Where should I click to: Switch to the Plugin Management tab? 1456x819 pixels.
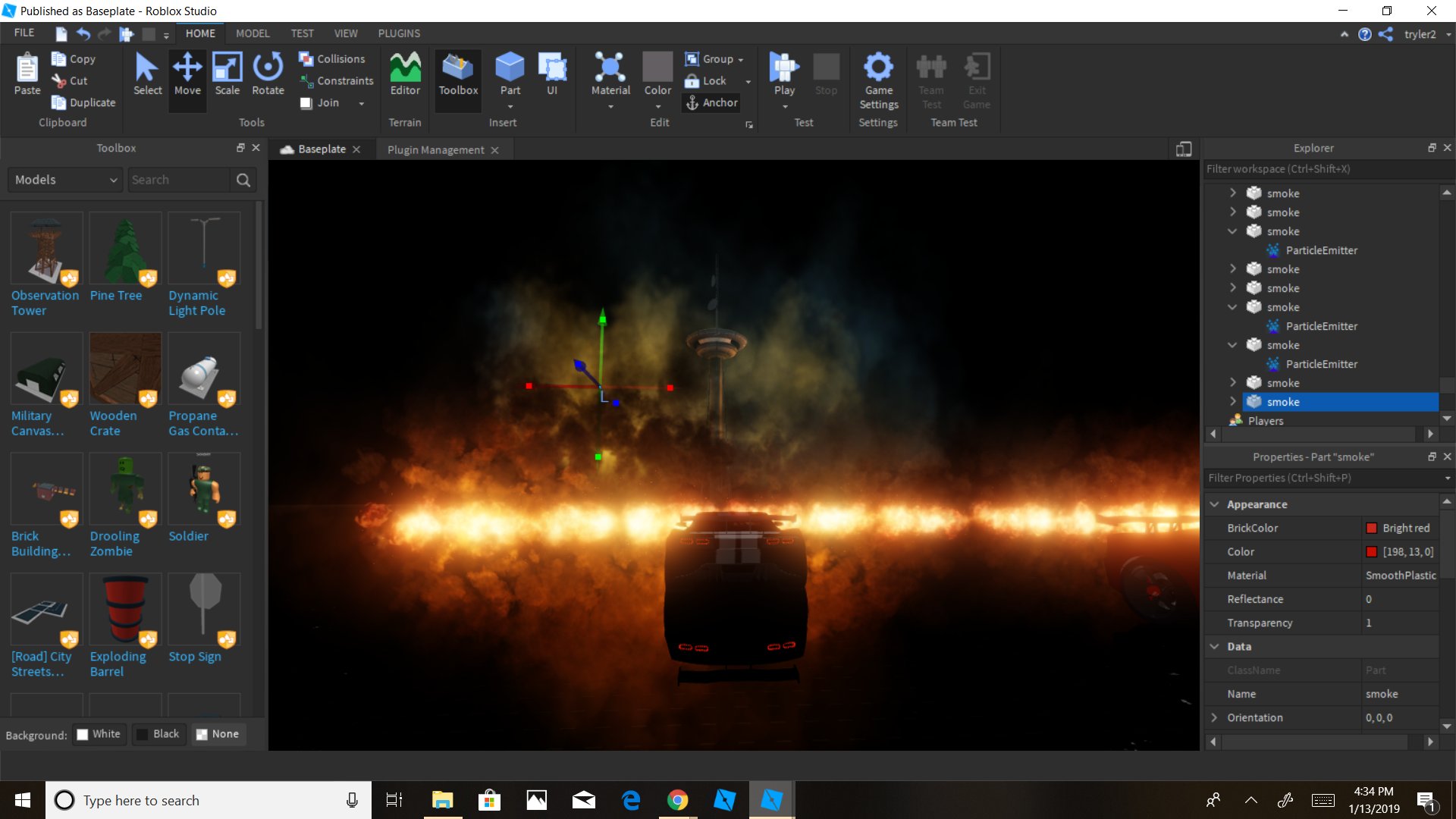(434, 149)
